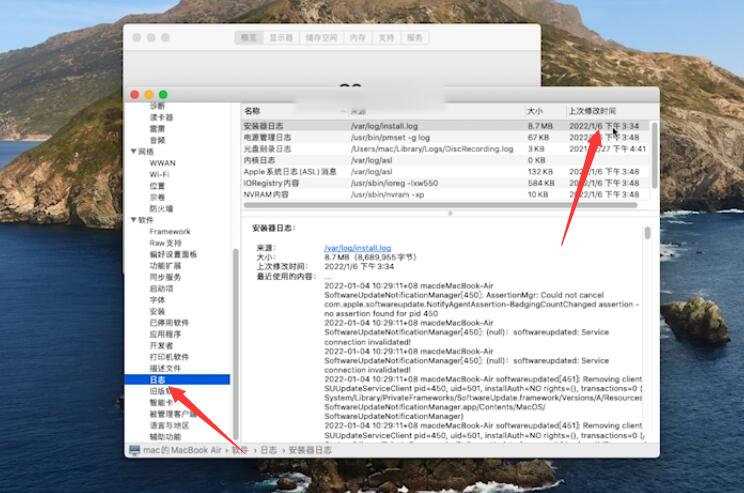Viewport: 744px width, 493px height.
Task: Select Wi-Fi under 网络
Action: point(159,174)
